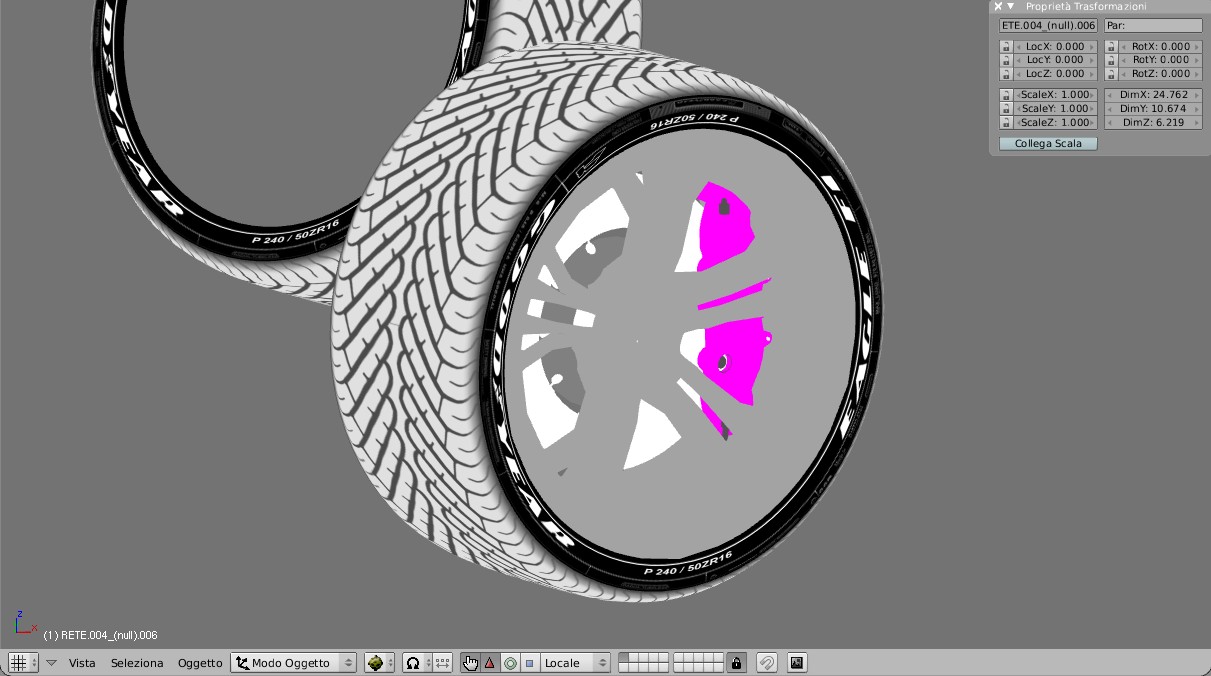Toggle the ScaleY lock icon
The width and height of the screenshot is (1211, 676).
(1006, 109)
